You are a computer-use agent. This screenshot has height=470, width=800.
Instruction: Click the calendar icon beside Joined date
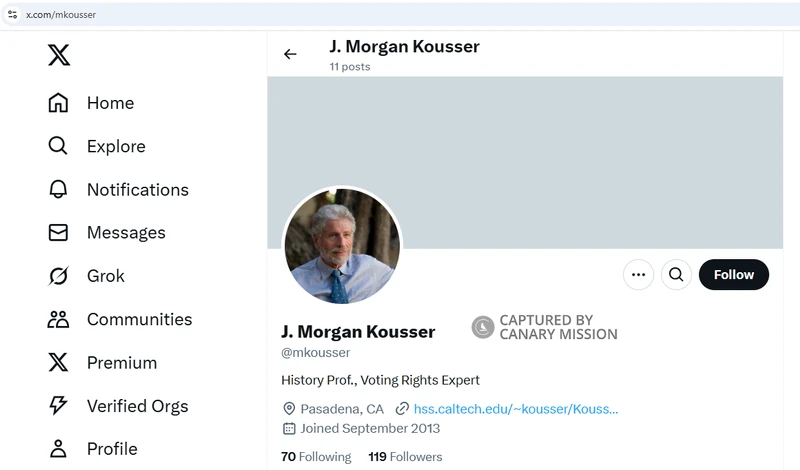[289, 428]
